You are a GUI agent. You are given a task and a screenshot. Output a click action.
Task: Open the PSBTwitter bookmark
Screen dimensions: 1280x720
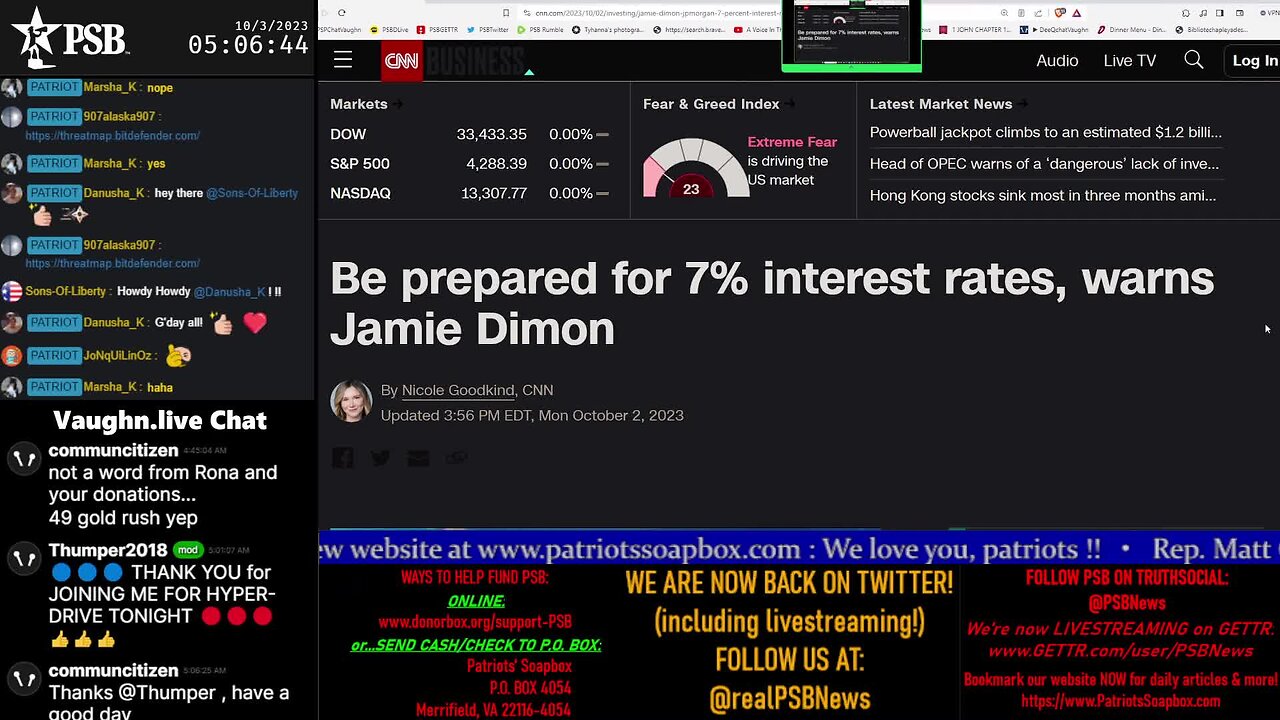487,30
